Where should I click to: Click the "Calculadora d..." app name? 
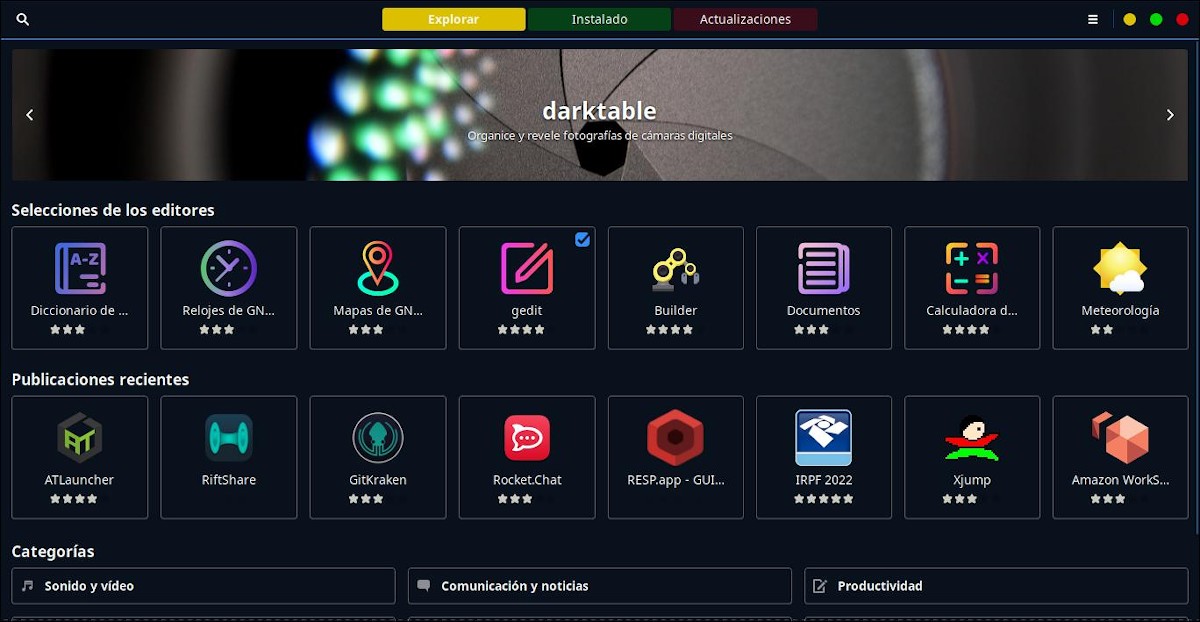click(972, 311)
